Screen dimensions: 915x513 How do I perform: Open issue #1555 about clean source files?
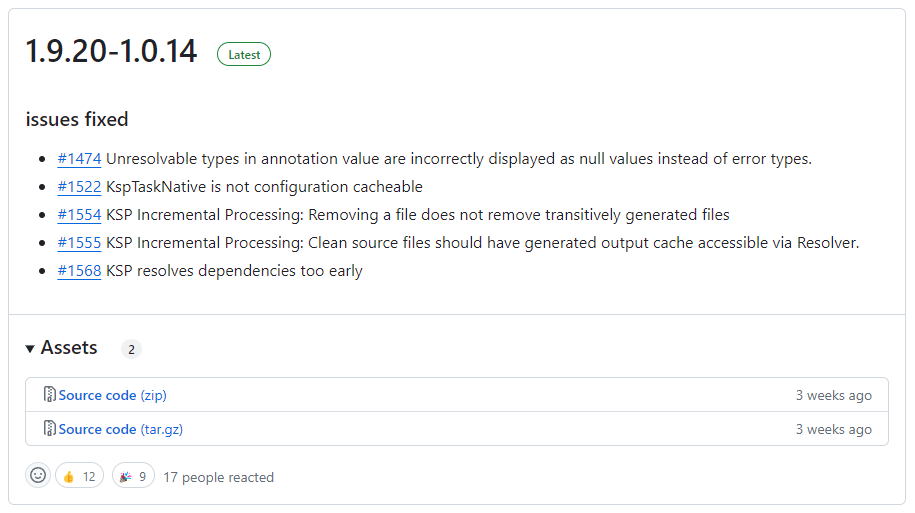(x=79, y=243)
